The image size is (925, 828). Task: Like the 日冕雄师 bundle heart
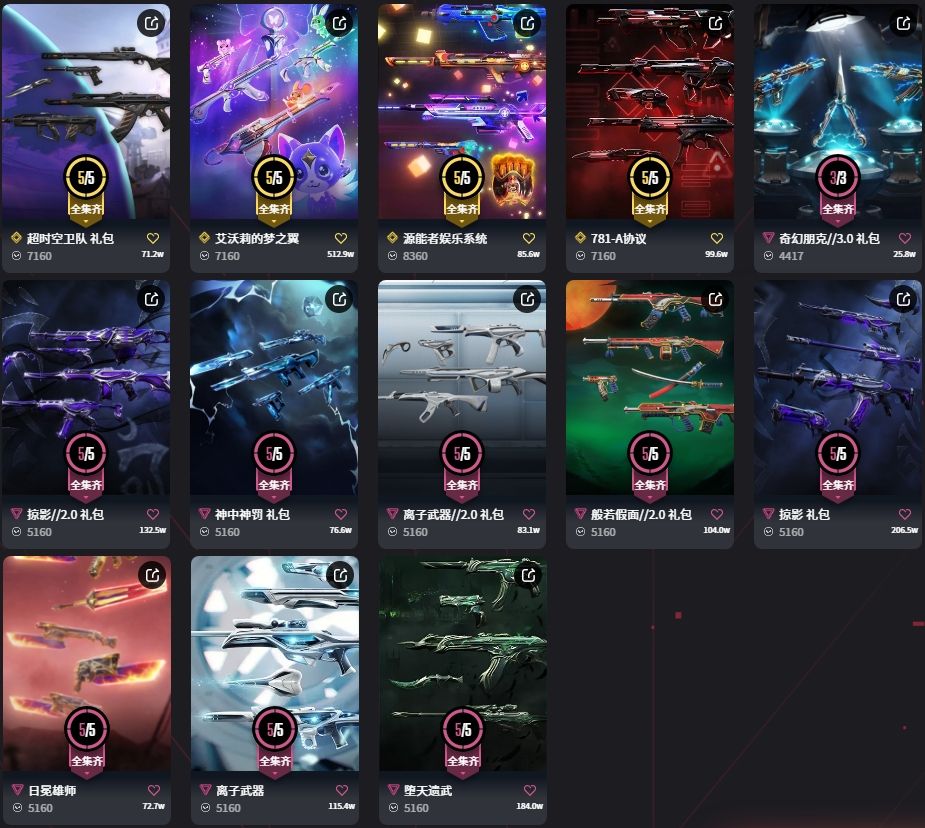tap(154, 790)
